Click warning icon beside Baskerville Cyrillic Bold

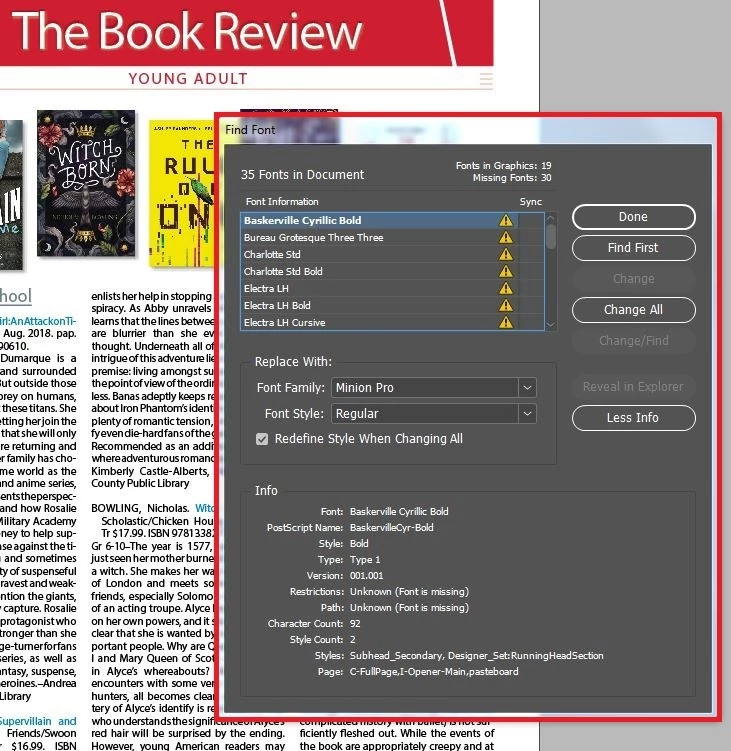(506, 221)
